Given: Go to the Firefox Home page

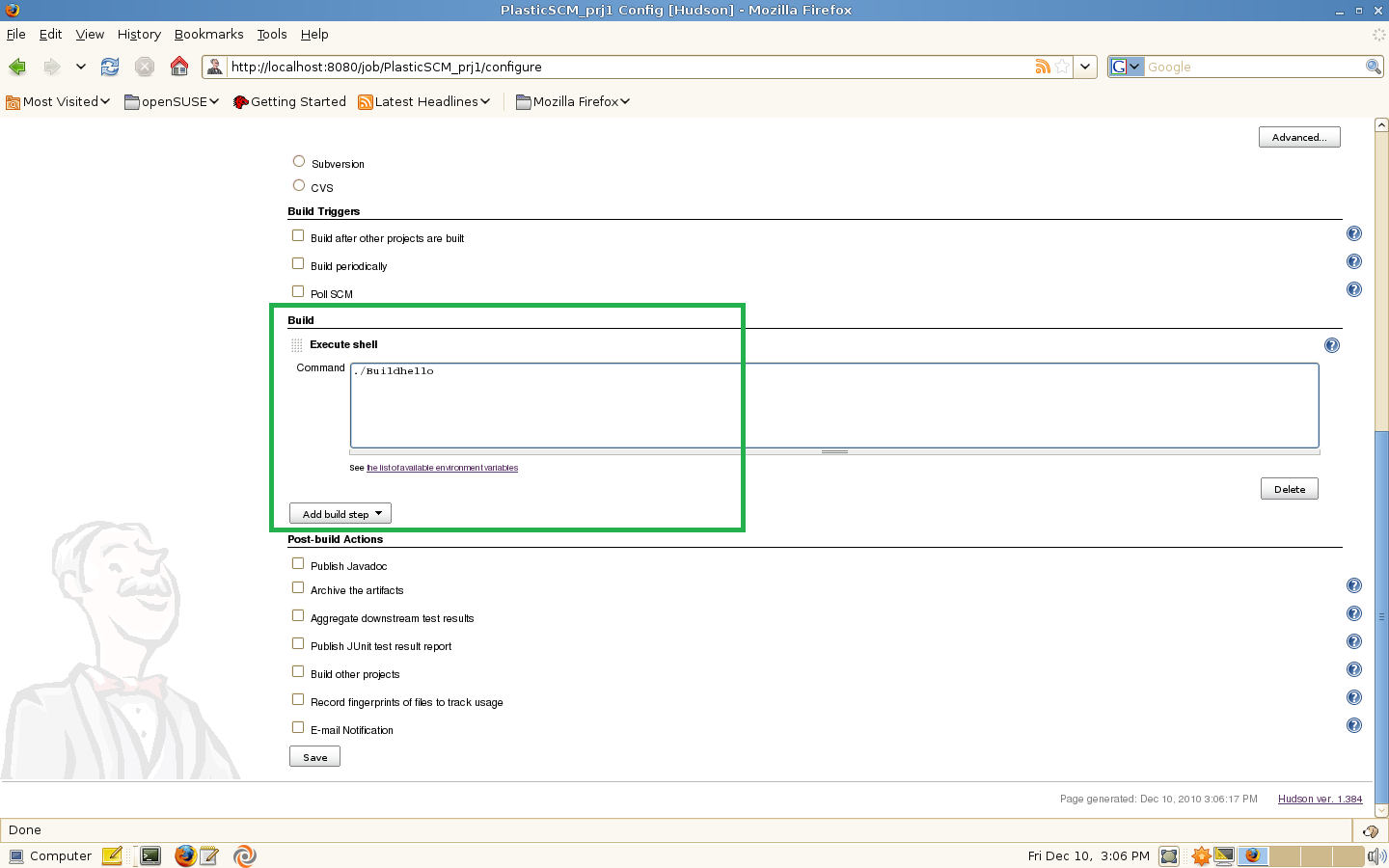Looking at the screenshot, I should (x=179, y=66).
